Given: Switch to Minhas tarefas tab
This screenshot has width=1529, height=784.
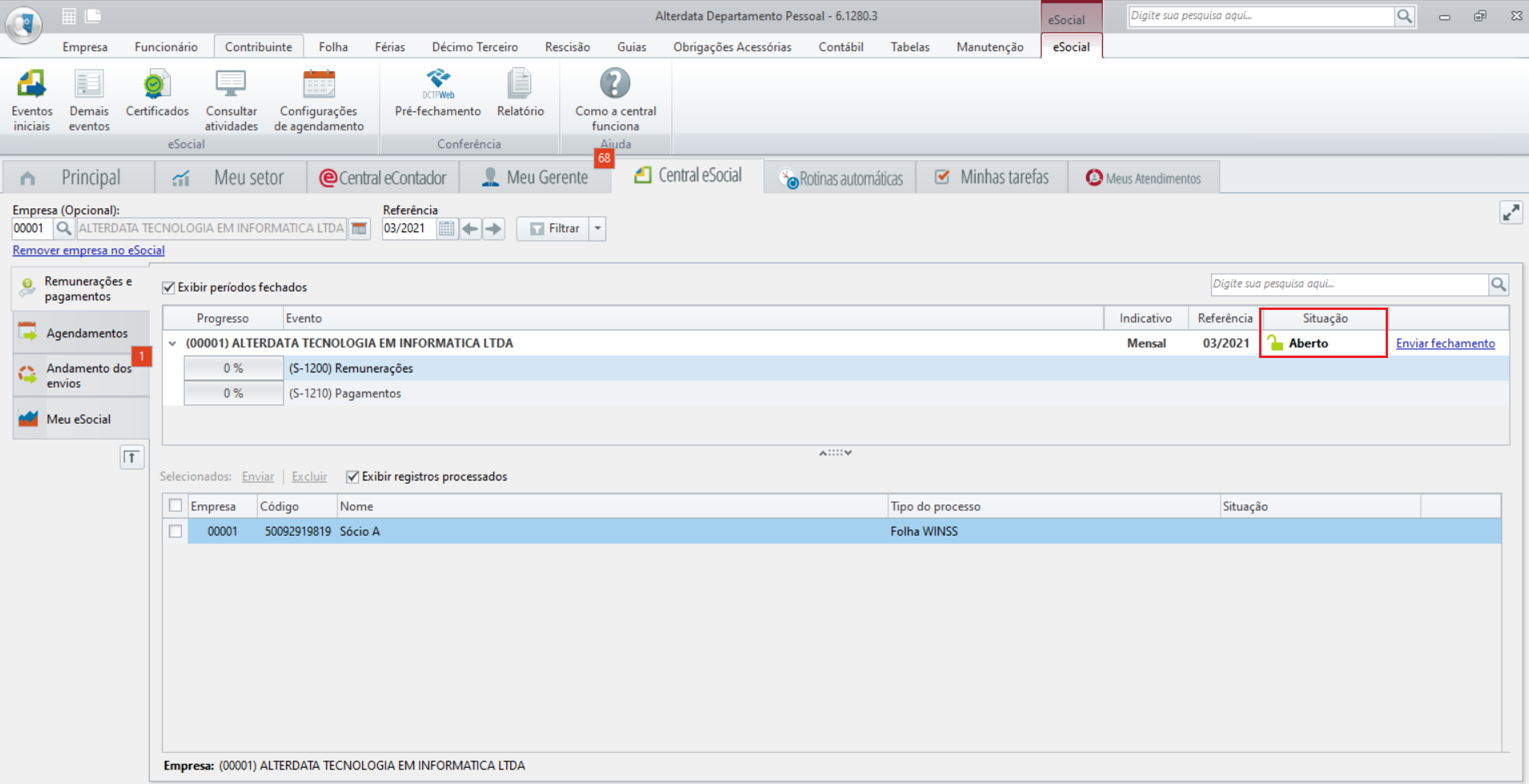Looking at the screenshot, I should pyautogui.click(x=992, y=178).
